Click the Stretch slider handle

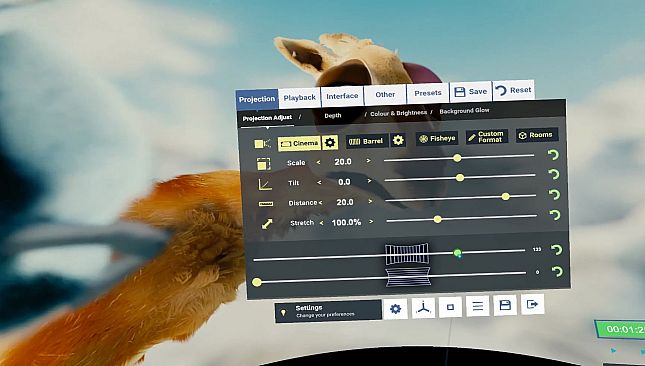pos(438,219)
